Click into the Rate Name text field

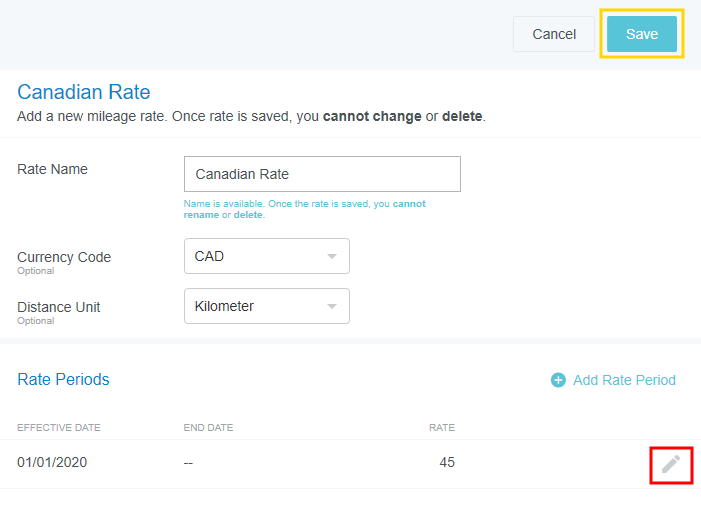click(x=322, y=174)
